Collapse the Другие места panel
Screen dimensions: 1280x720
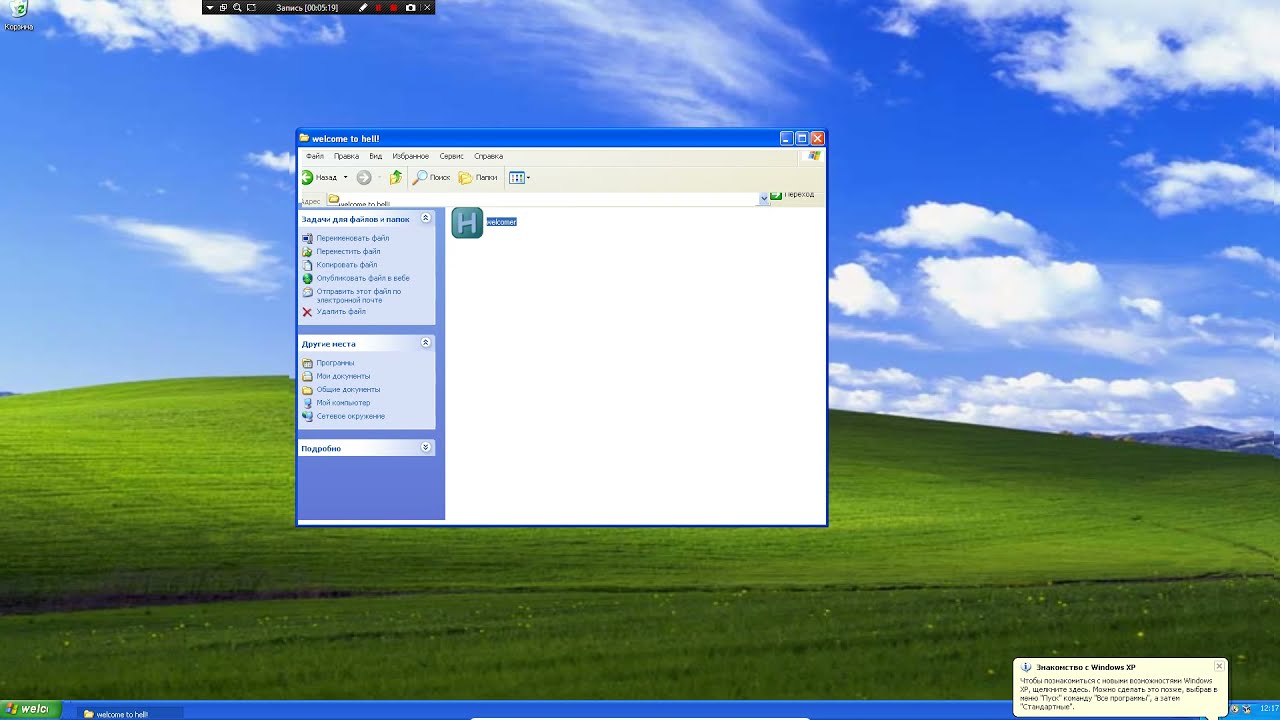pos(426,343)
